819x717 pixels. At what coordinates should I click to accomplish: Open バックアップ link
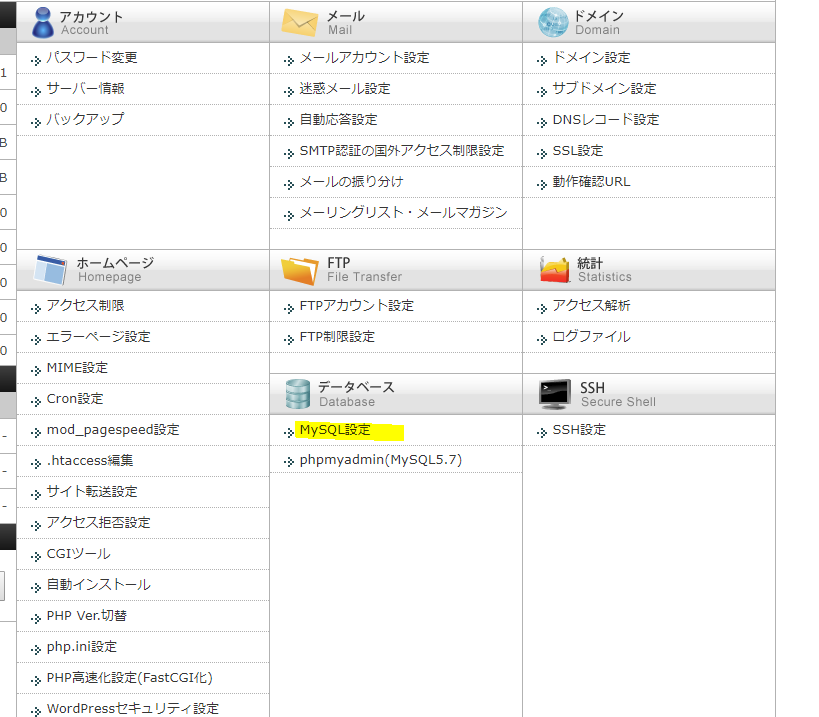point(86,119)
